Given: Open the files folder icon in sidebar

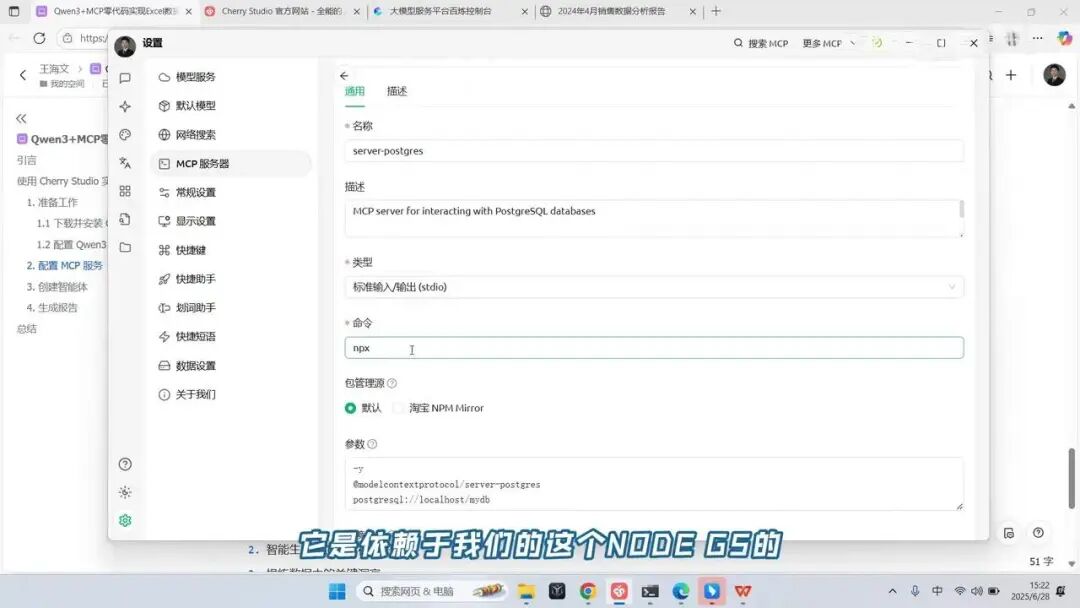Looking at the screenshot, I should click(125, 247).
